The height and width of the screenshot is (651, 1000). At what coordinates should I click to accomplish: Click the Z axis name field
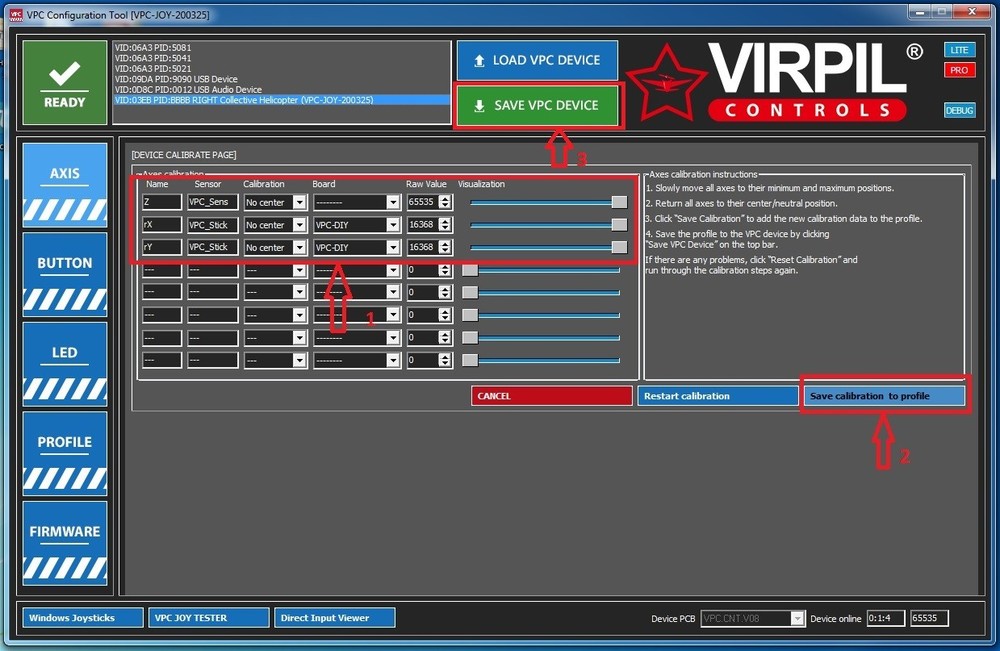[x=162, y=202]
